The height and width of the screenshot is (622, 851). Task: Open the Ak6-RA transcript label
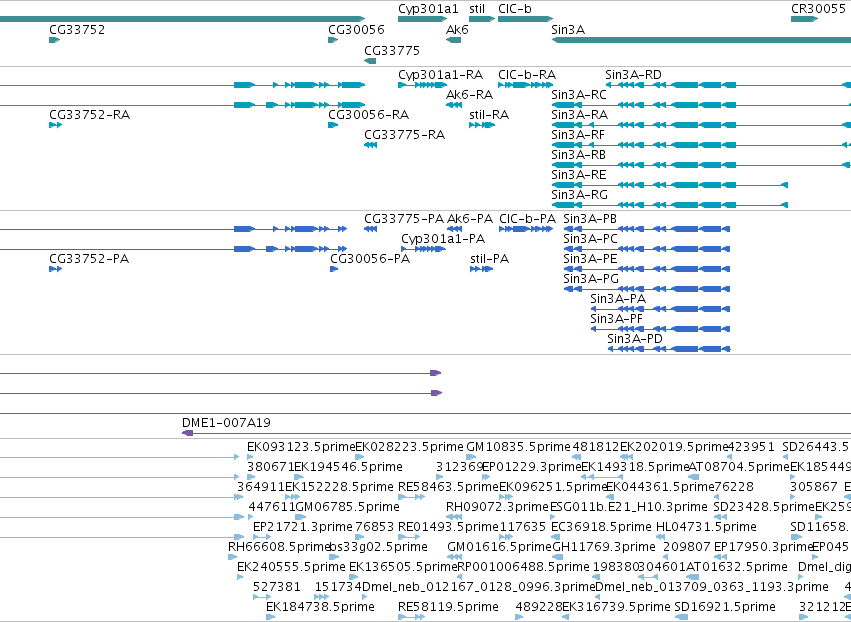[469, 95]
